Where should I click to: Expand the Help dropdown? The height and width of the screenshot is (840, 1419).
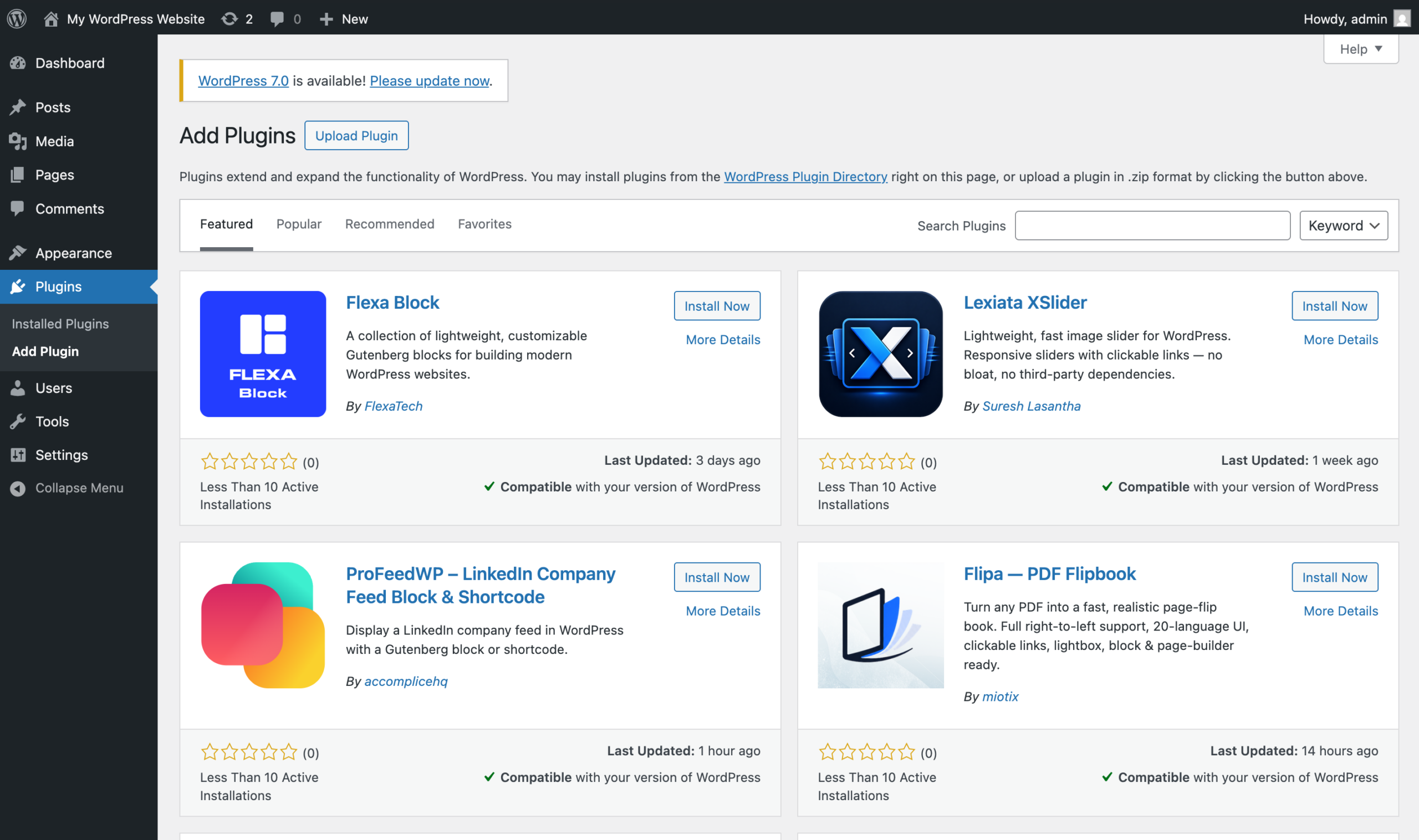tap(1361, 49)
